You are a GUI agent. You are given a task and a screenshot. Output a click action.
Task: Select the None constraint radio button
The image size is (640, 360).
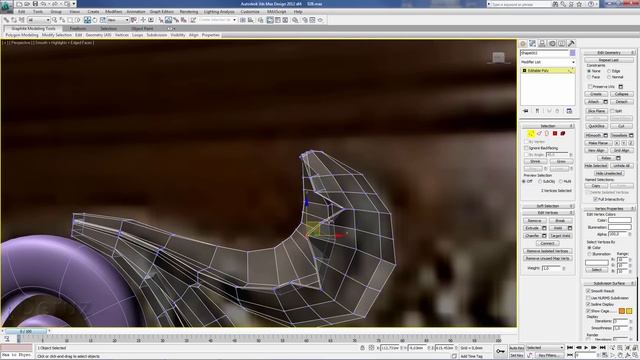coord(589,71)
